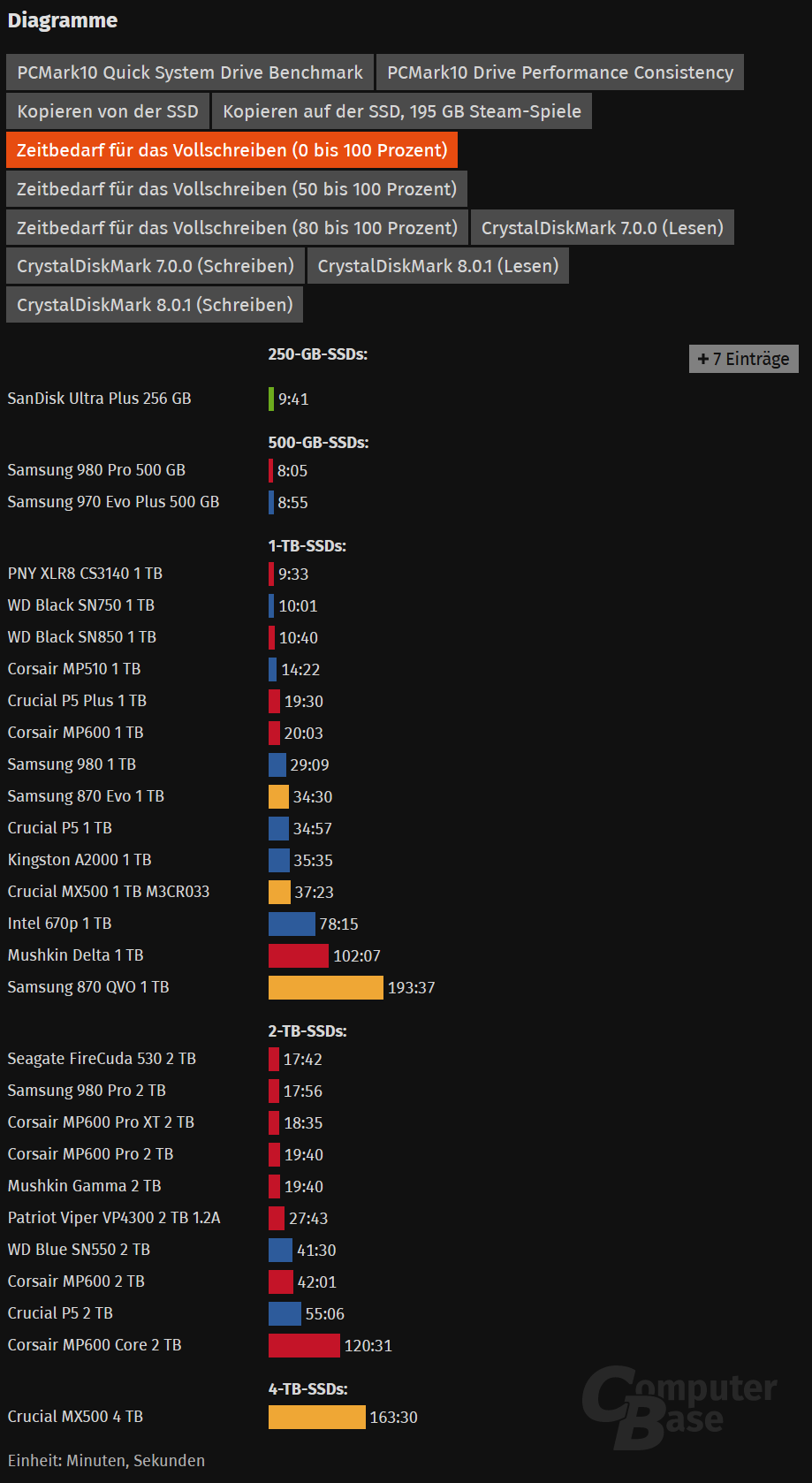
Task: Click the blue Intel 670p 1 TB bar
Action: pos(292,924)
